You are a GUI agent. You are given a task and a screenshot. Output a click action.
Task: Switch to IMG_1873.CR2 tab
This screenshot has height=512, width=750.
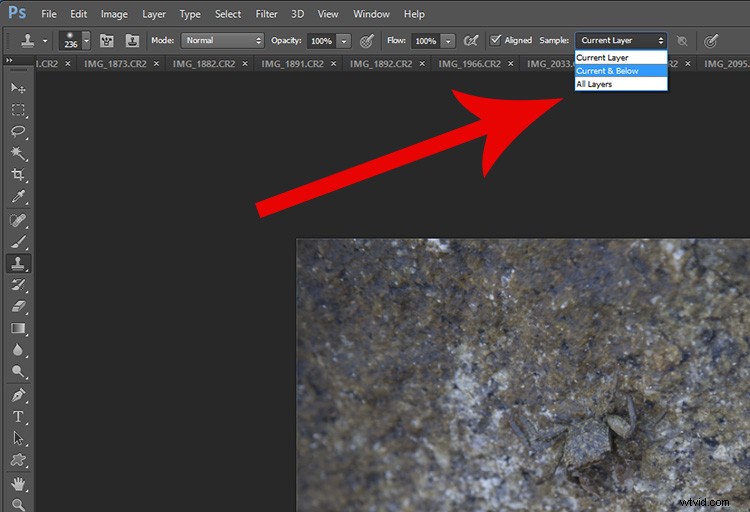(115, 64)
